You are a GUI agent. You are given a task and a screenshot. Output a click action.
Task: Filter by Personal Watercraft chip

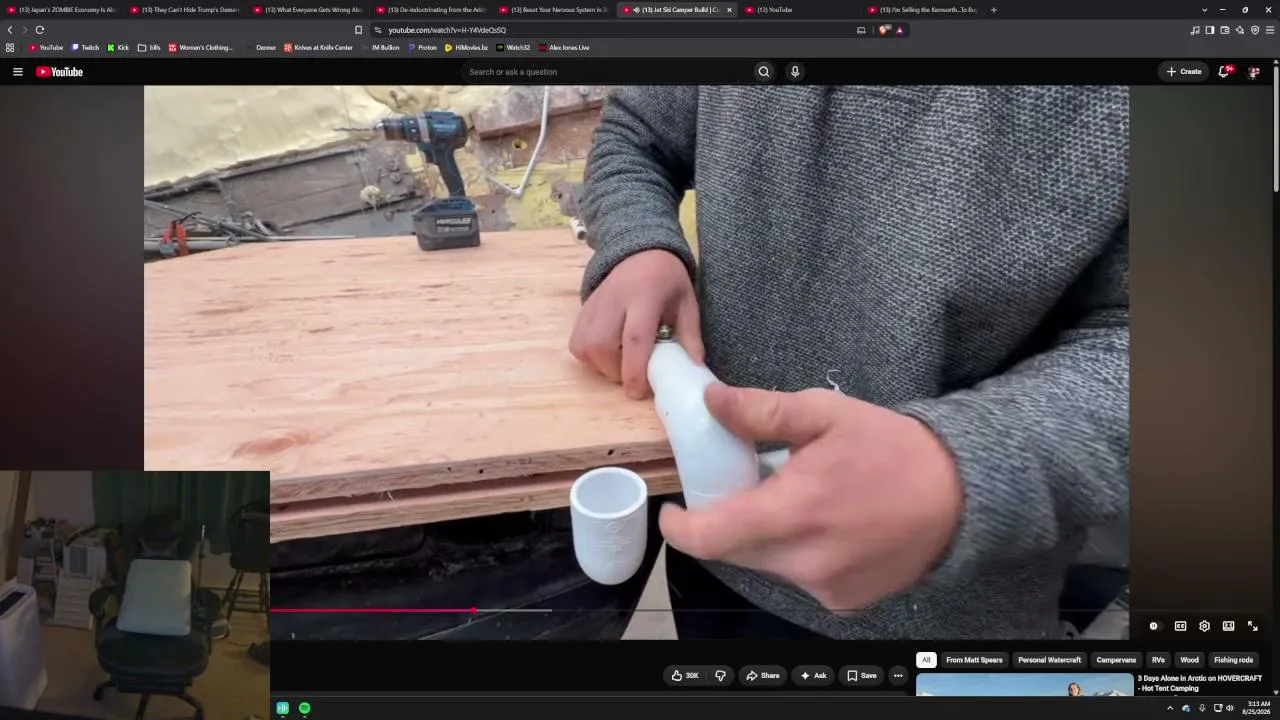(1049, 660)
